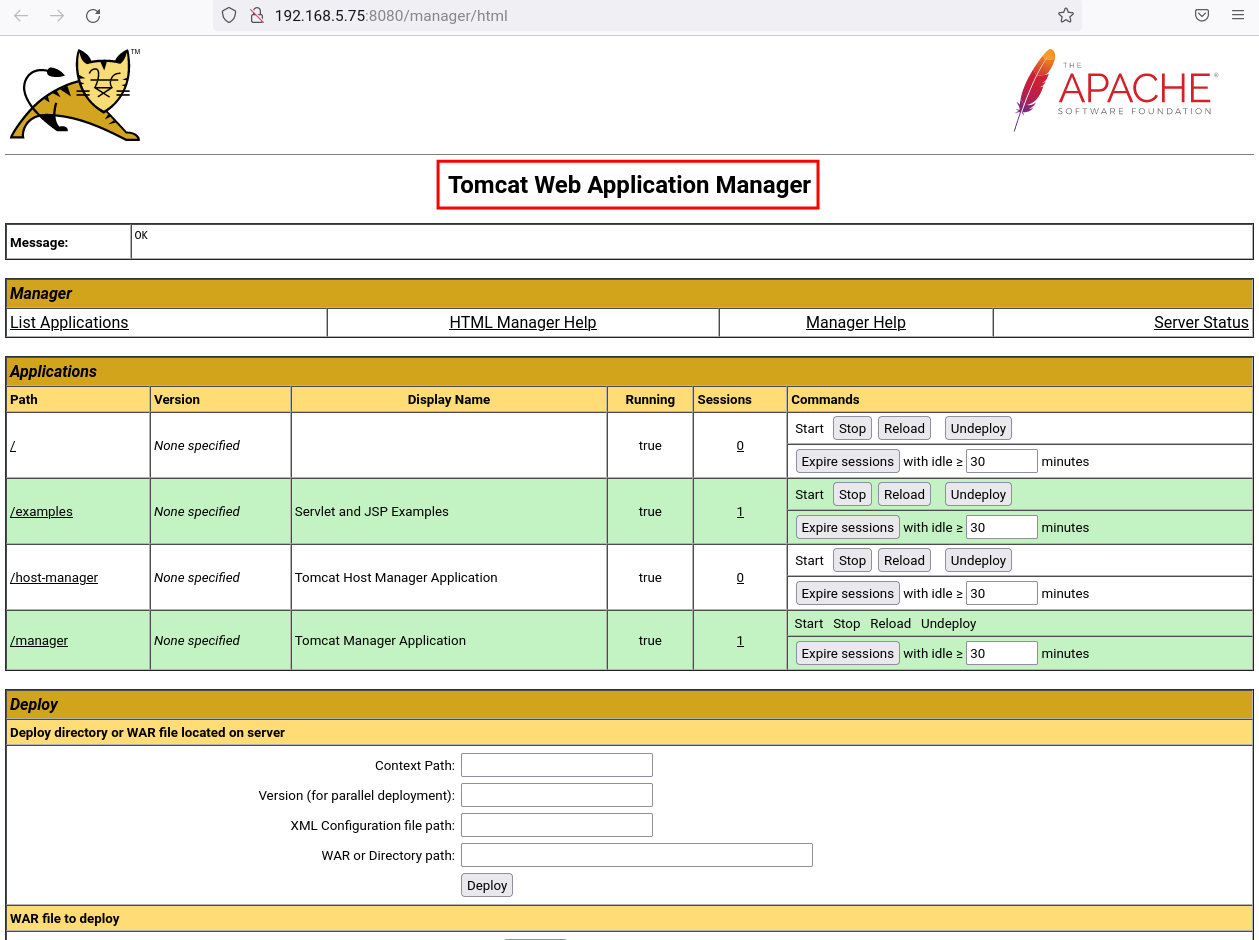Open the Server Status link
Screen dimensions: 1259x940
1201,323
